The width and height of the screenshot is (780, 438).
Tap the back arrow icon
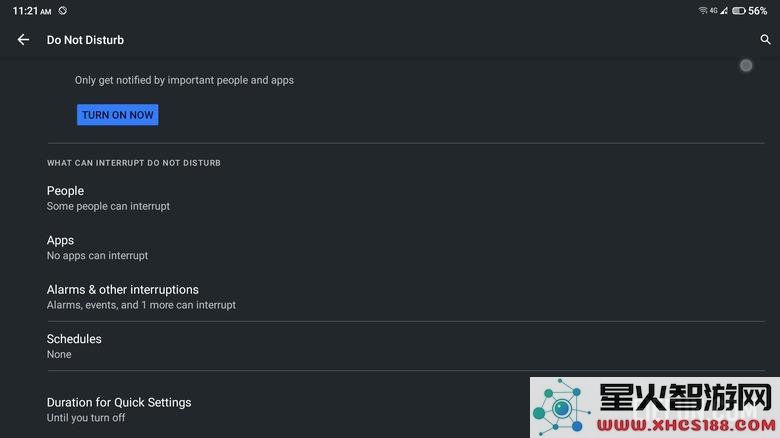[x=23, y=40]
